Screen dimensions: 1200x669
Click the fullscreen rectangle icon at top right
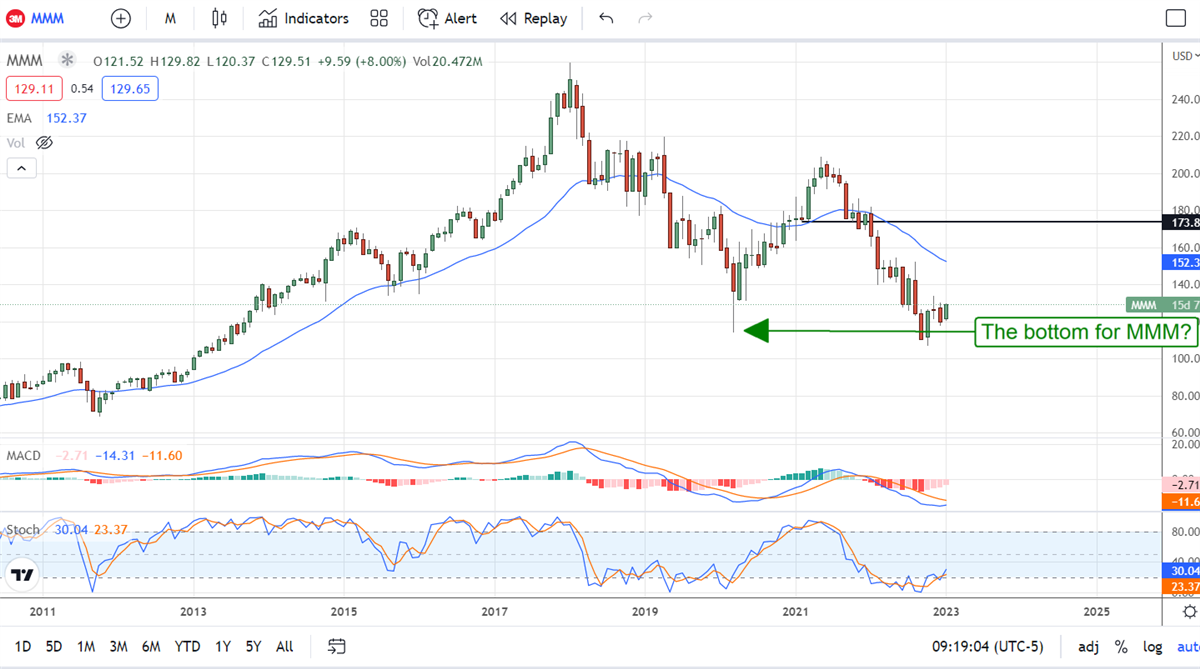(1175, 18)
